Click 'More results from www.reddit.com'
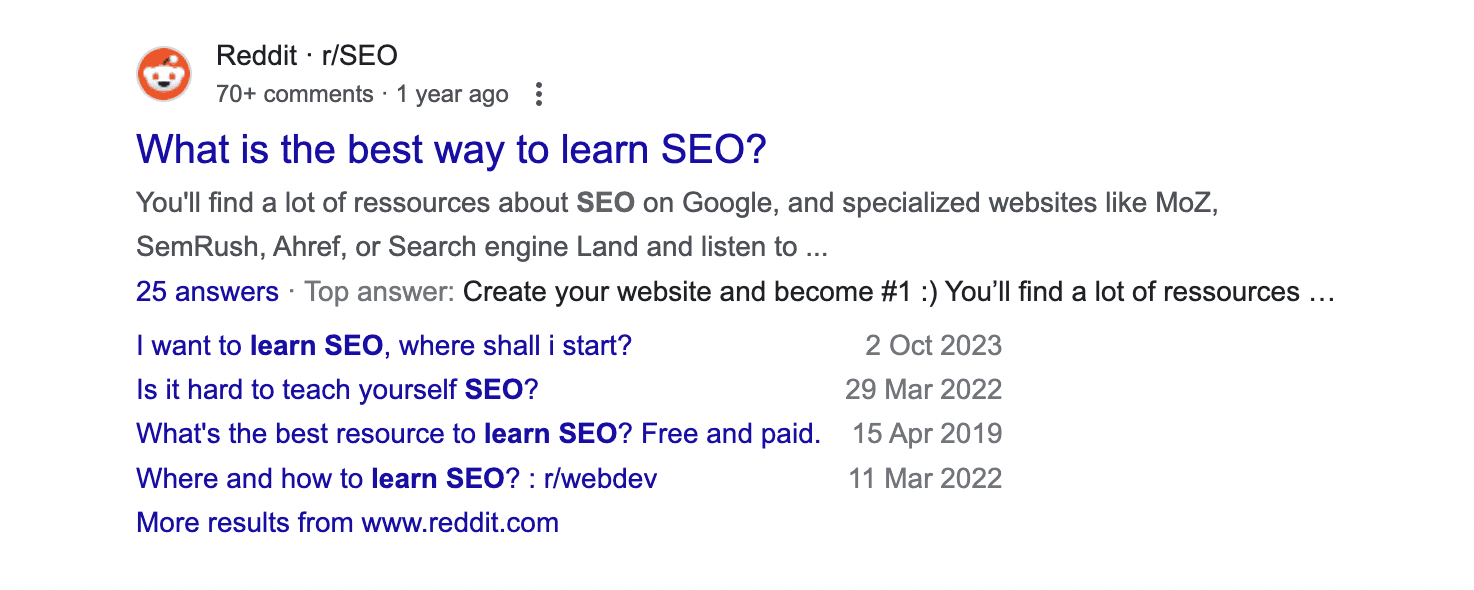 tap(346, 522)
